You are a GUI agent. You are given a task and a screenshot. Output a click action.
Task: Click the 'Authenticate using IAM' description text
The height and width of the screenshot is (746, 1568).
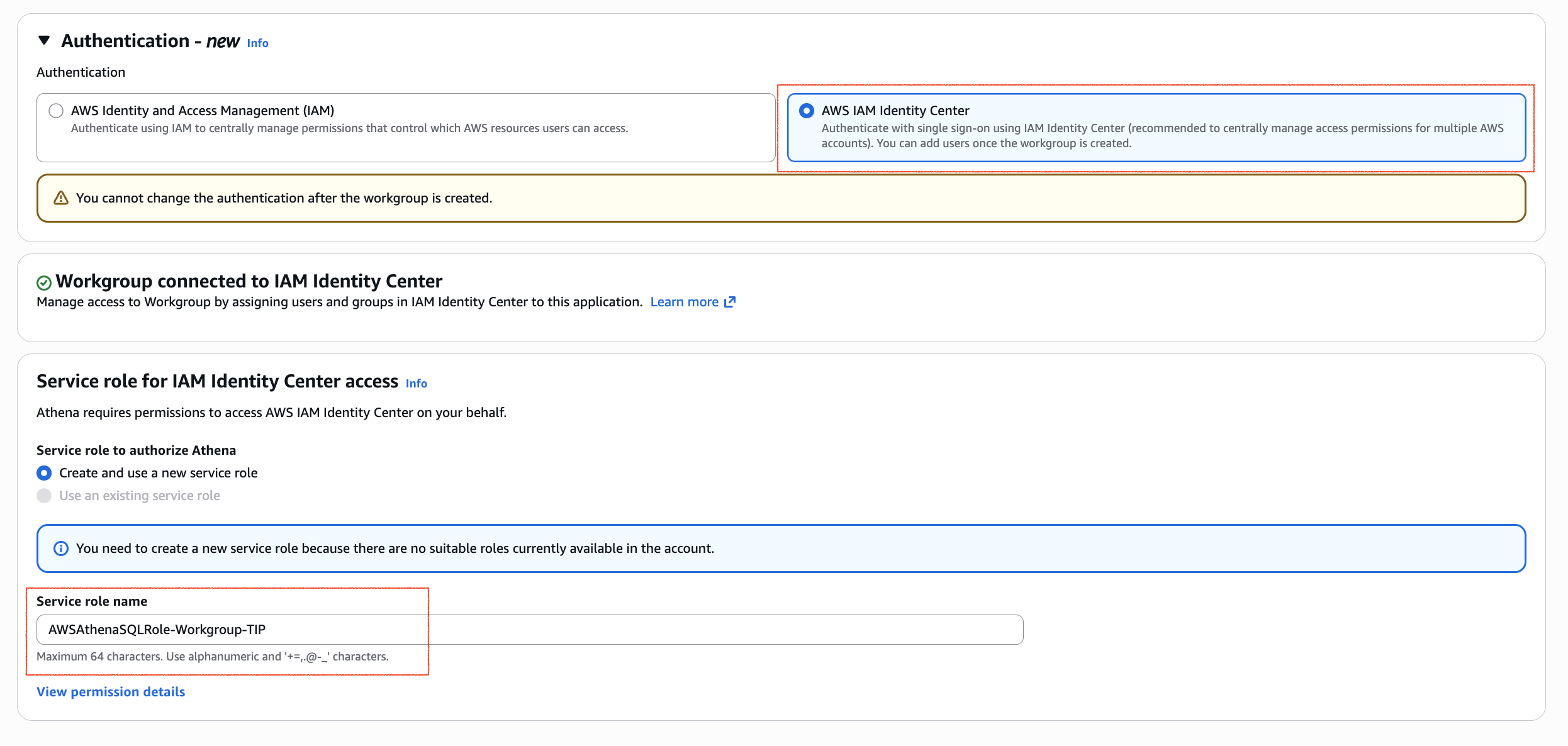(x=350, y=128)
